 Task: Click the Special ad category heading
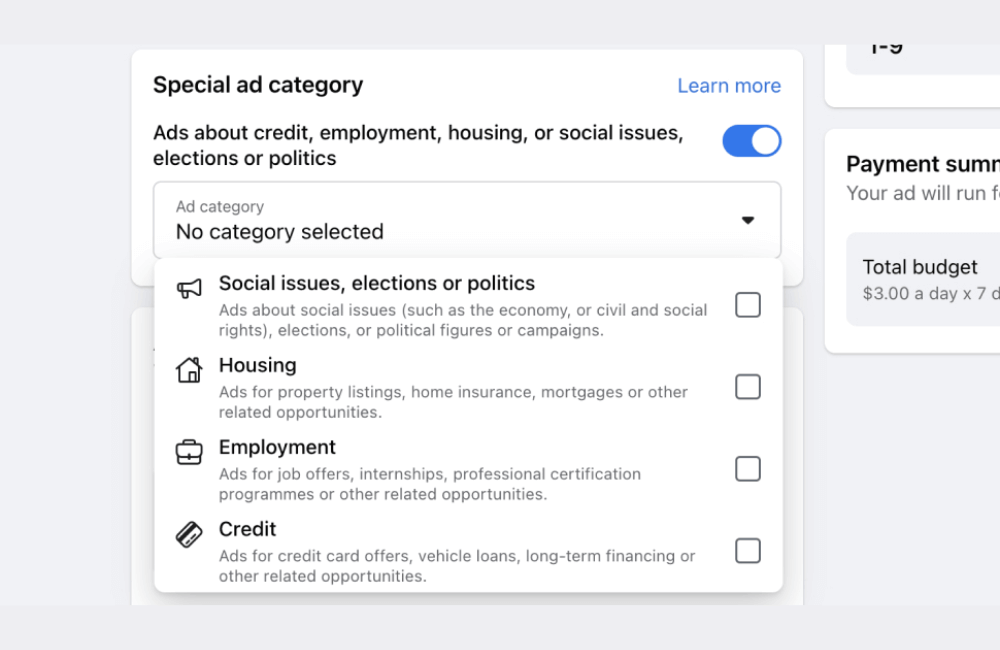[x=257, y=85]
